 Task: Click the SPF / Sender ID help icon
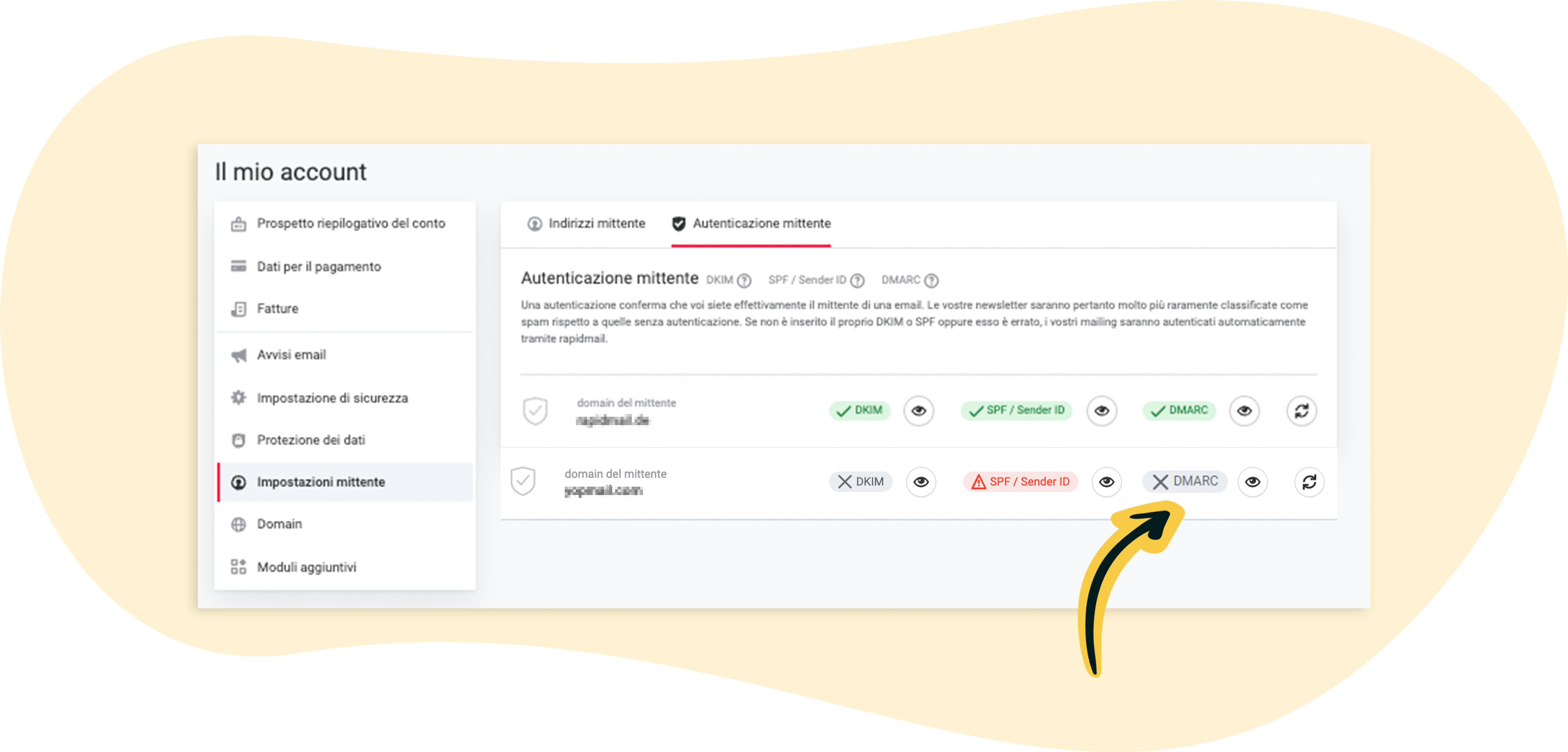pyautogui.click(x=857, y=281)
